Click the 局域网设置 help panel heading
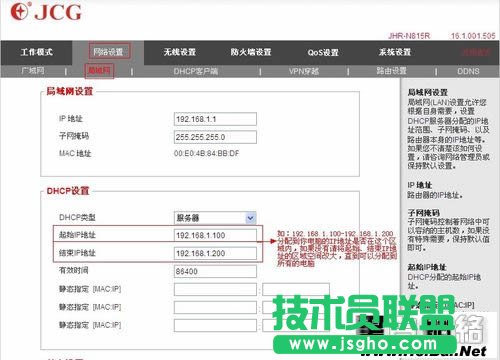The height and width of the screenshot is (360, 500). click(x=428, y=92)
